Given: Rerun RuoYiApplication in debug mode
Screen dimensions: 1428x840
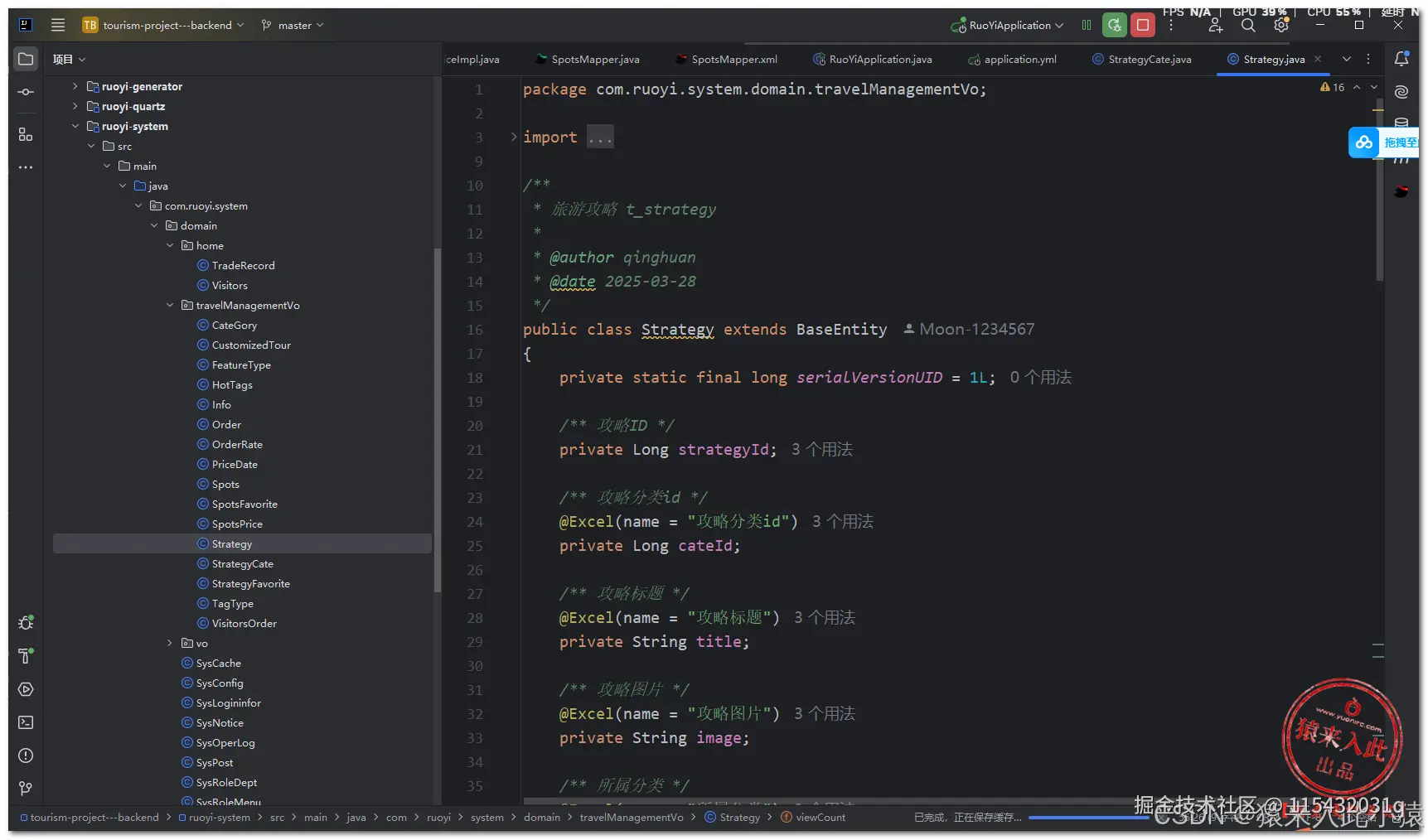Looking at the screenshot, I should [x=1115, y=25].
